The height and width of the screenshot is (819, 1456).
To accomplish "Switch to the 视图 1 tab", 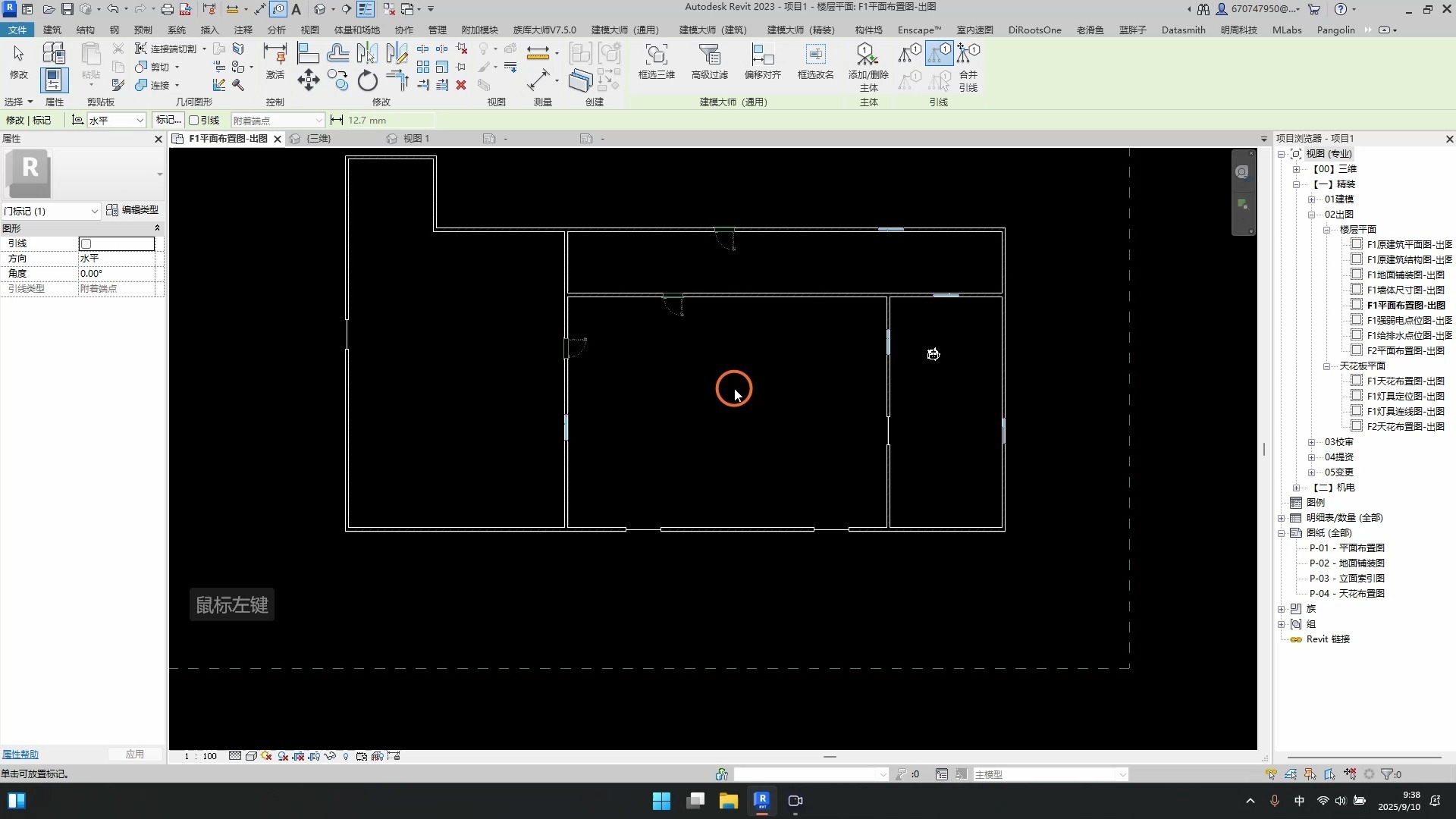I will point(416,138).
